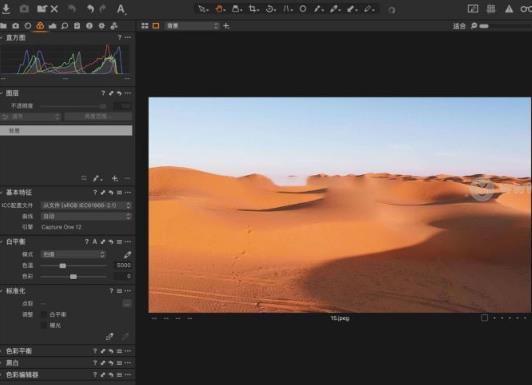Click the brush icon at layers panel bottom
This screenshot has height=385, width=532.
pos(97,178)
